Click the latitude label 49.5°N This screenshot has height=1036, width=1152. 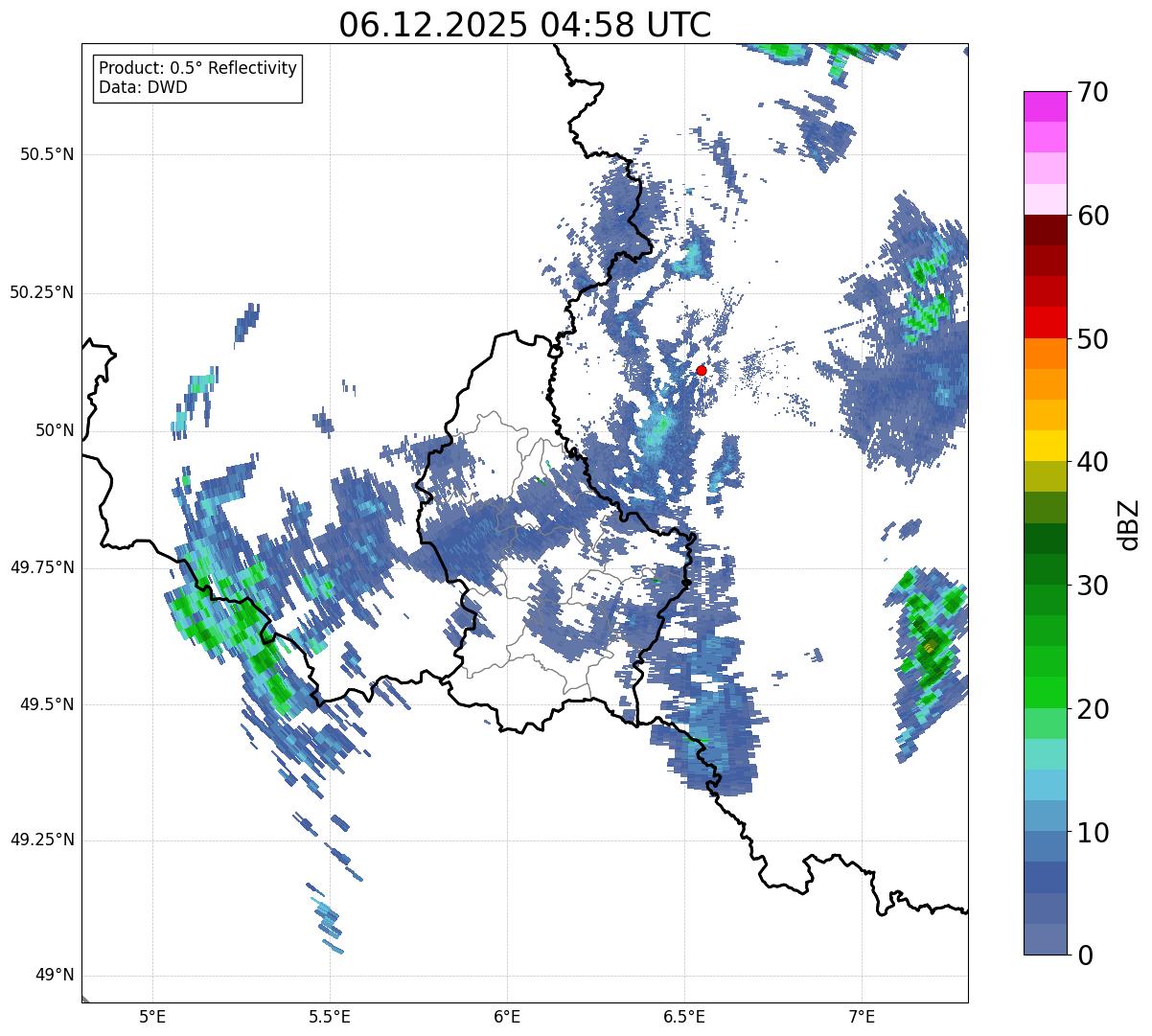[x=46, y=704]
